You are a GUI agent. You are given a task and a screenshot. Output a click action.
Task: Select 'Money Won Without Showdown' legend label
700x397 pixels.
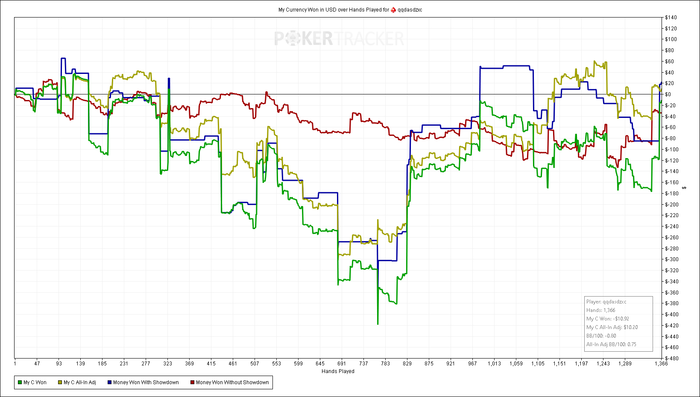233,382
